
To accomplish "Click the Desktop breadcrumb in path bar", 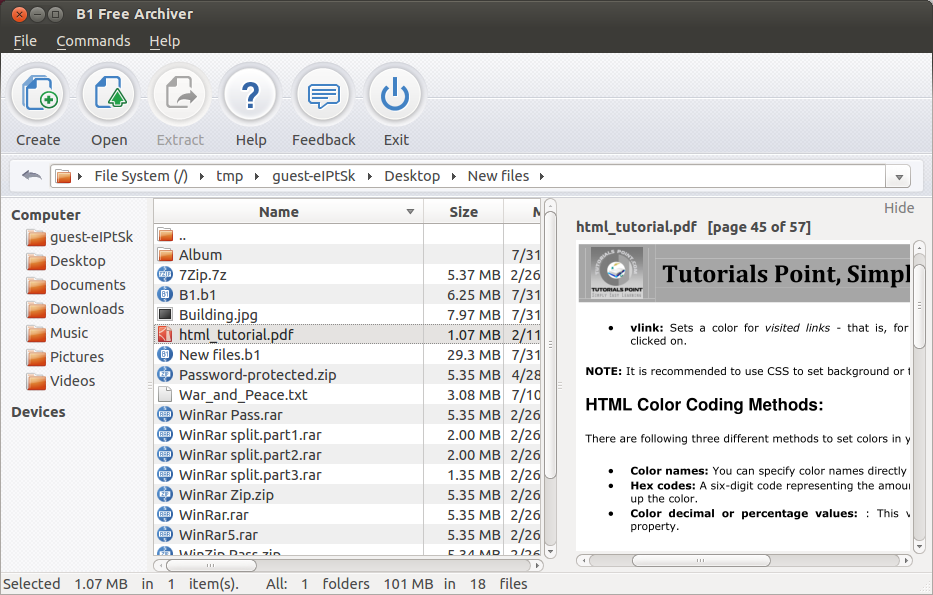I will click(412, 176).
